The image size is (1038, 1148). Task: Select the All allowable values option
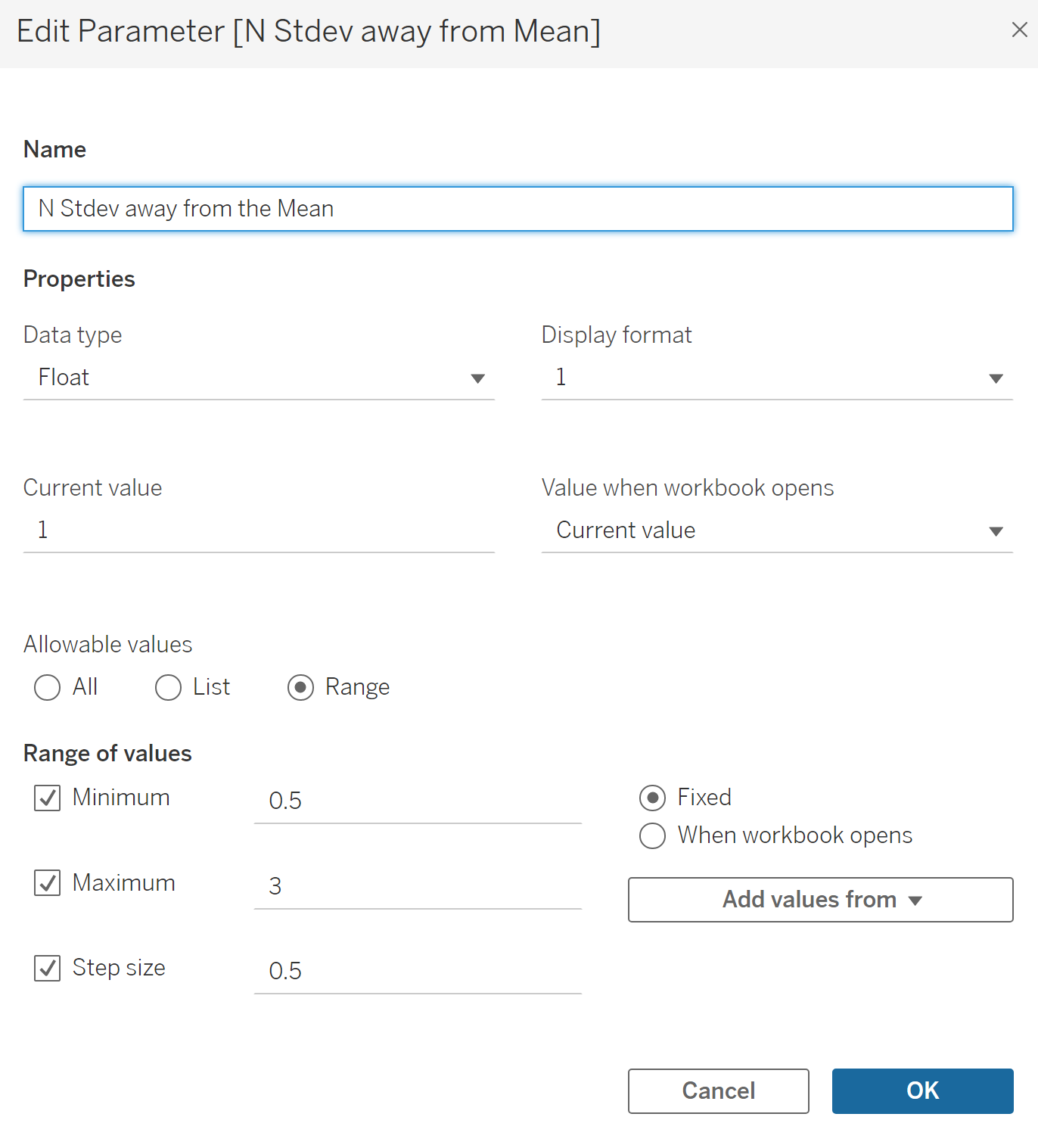(48, 688)
